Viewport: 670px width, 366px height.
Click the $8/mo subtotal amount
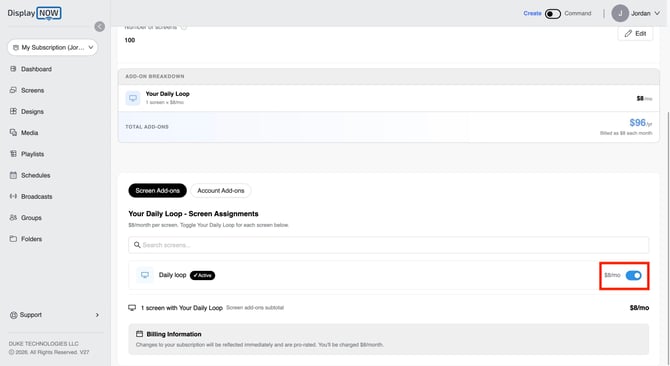(639, 307)
